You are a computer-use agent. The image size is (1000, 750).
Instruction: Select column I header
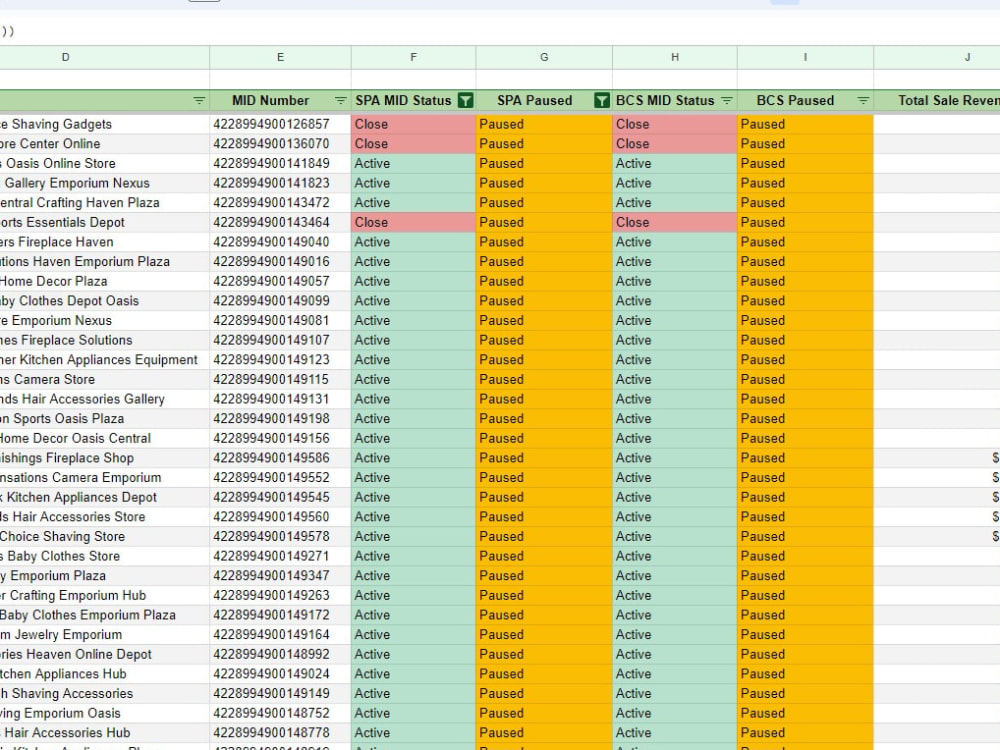[x=805, y=57]
